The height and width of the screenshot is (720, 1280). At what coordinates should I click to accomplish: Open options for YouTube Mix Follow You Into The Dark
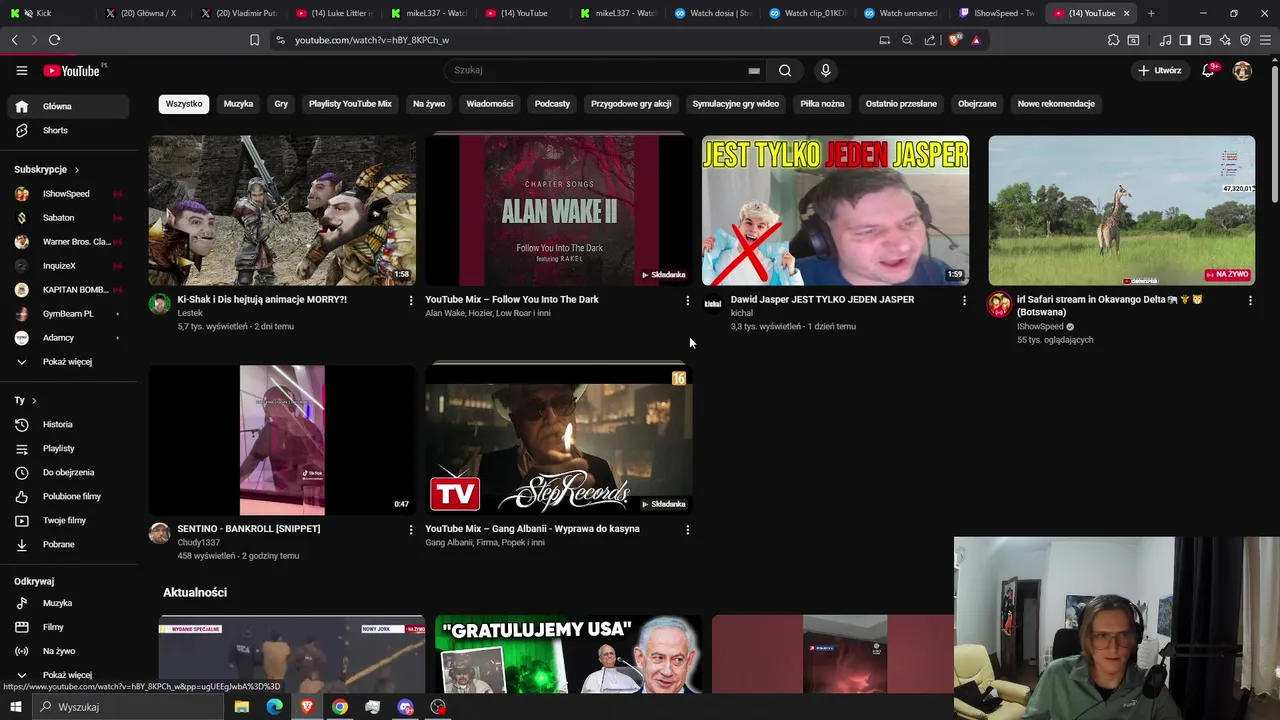coord(687,300)
